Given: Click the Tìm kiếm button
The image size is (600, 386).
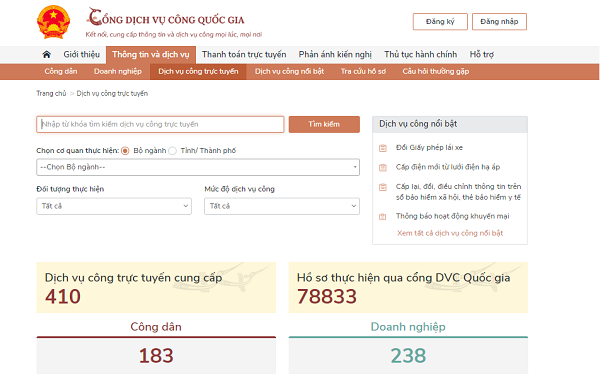Looking at the screenshot, I should (x=324, y=124).
